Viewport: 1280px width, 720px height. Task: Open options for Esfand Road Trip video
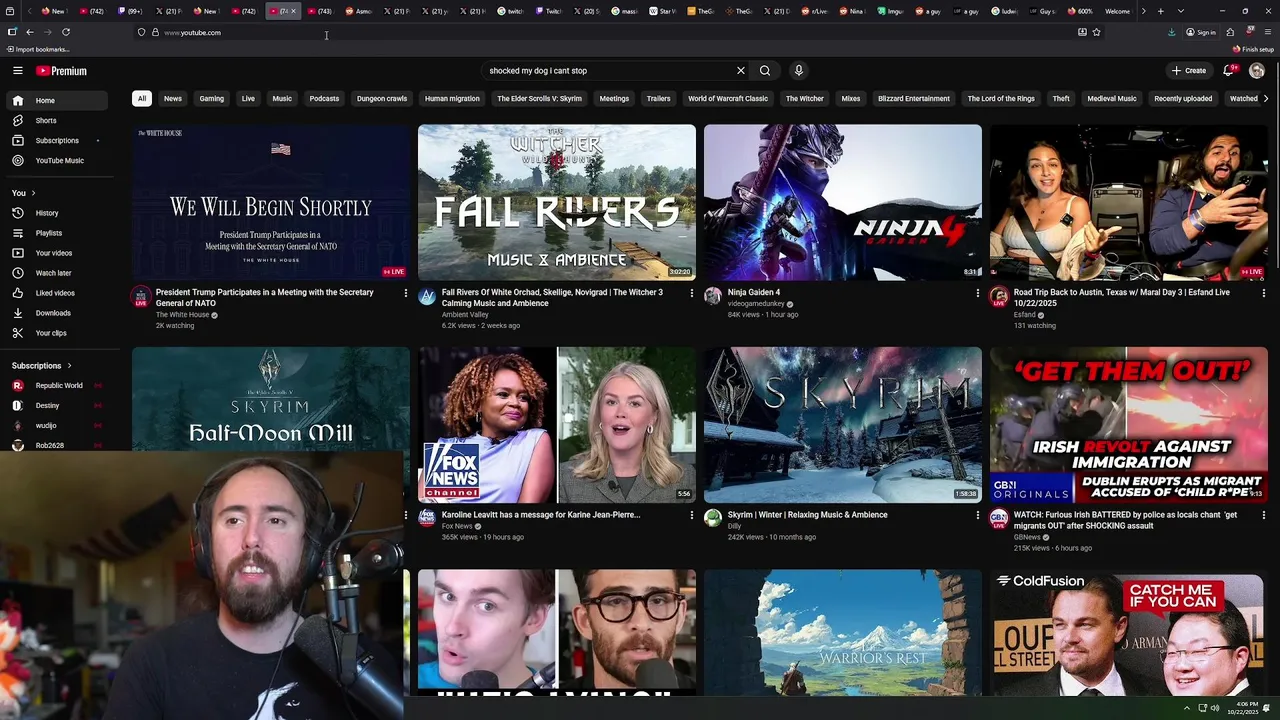pos(1263,293)
